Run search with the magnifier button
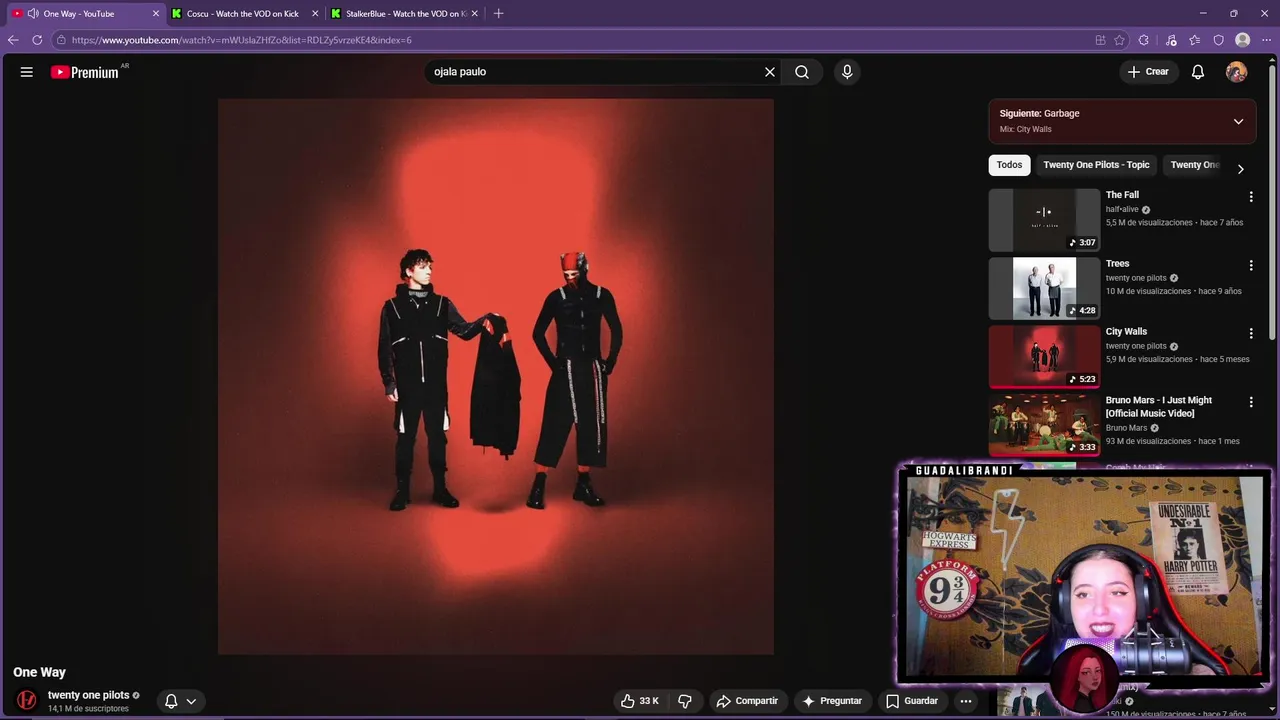Viewport: 1280px width, 720px height. tap(802, 72)
